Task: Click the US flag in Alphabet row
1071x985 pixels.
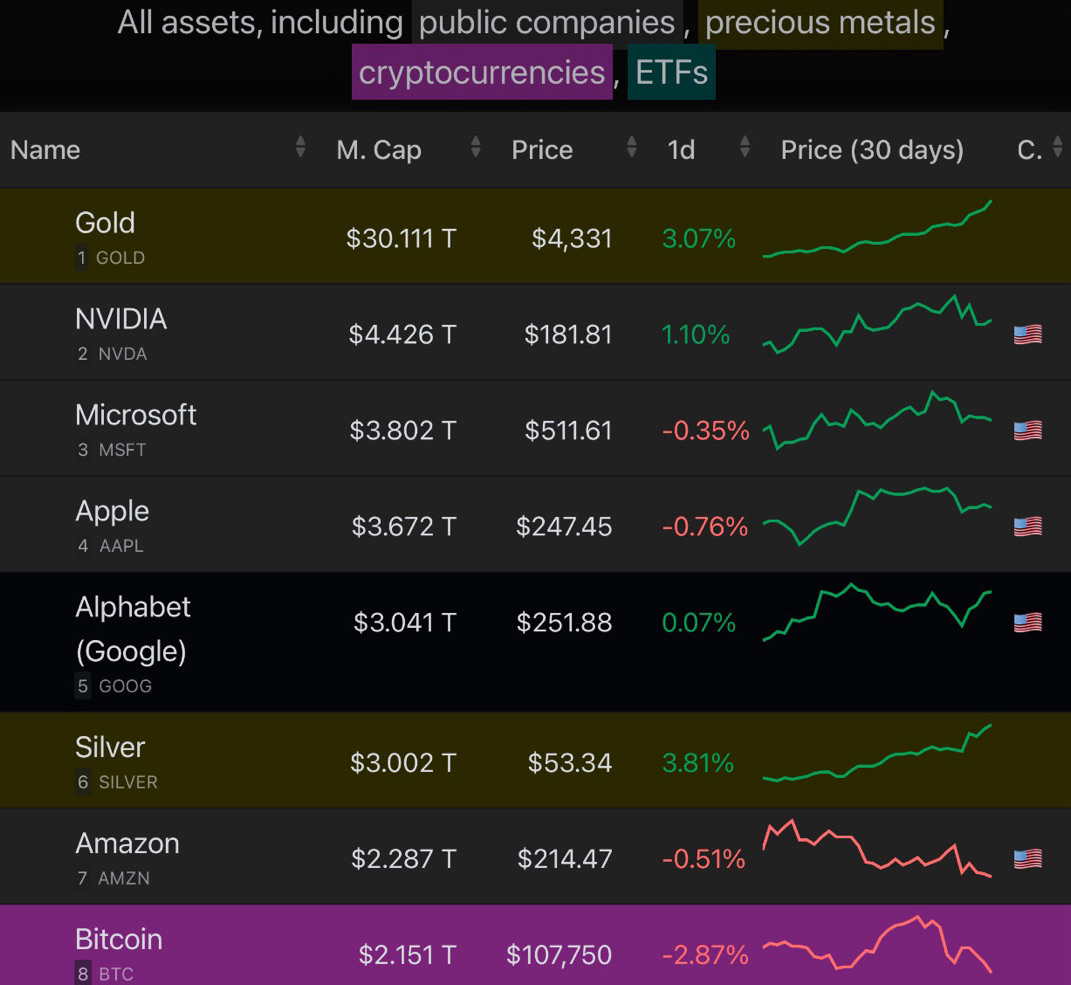Action: pyautogui.click(x=1027, y=622)
